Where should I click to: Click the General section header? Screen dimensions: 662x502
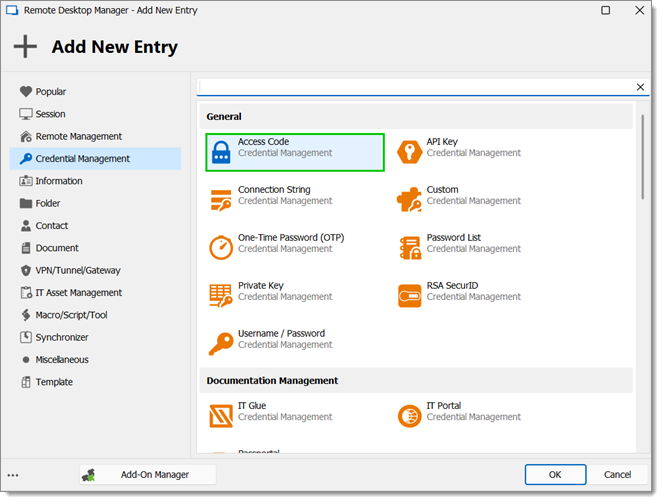(416, 117)
